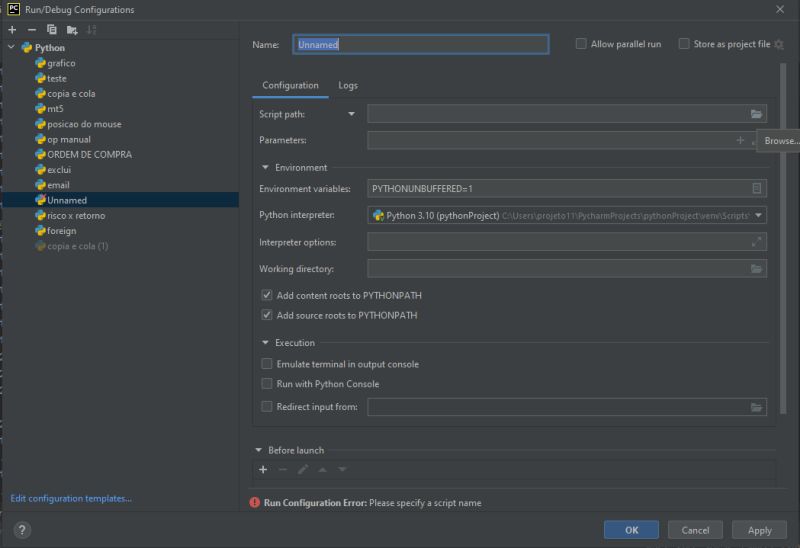Enable Emulate terminal in output console
This screenshot has width=800, height=548.
coord(266,364)
